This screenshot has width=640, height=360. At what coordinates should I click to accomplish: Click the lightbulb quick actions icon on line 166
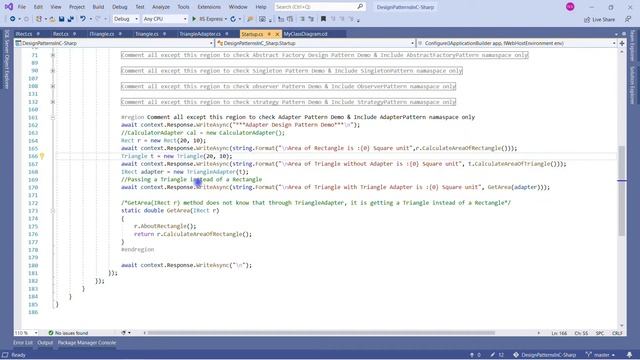(x=42, y=156)
